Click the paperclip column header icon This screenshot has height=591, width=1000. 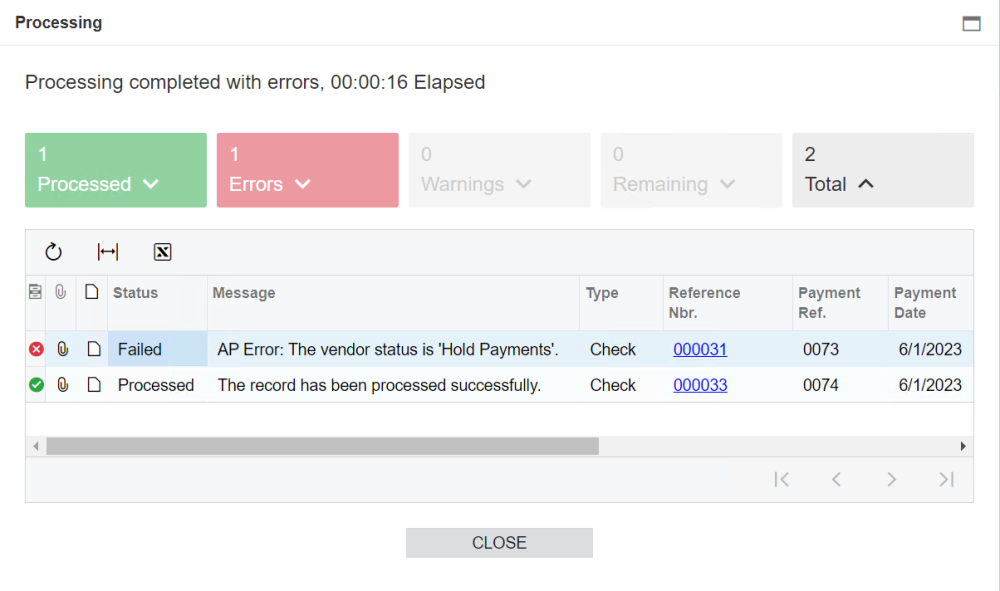[62, 292]
